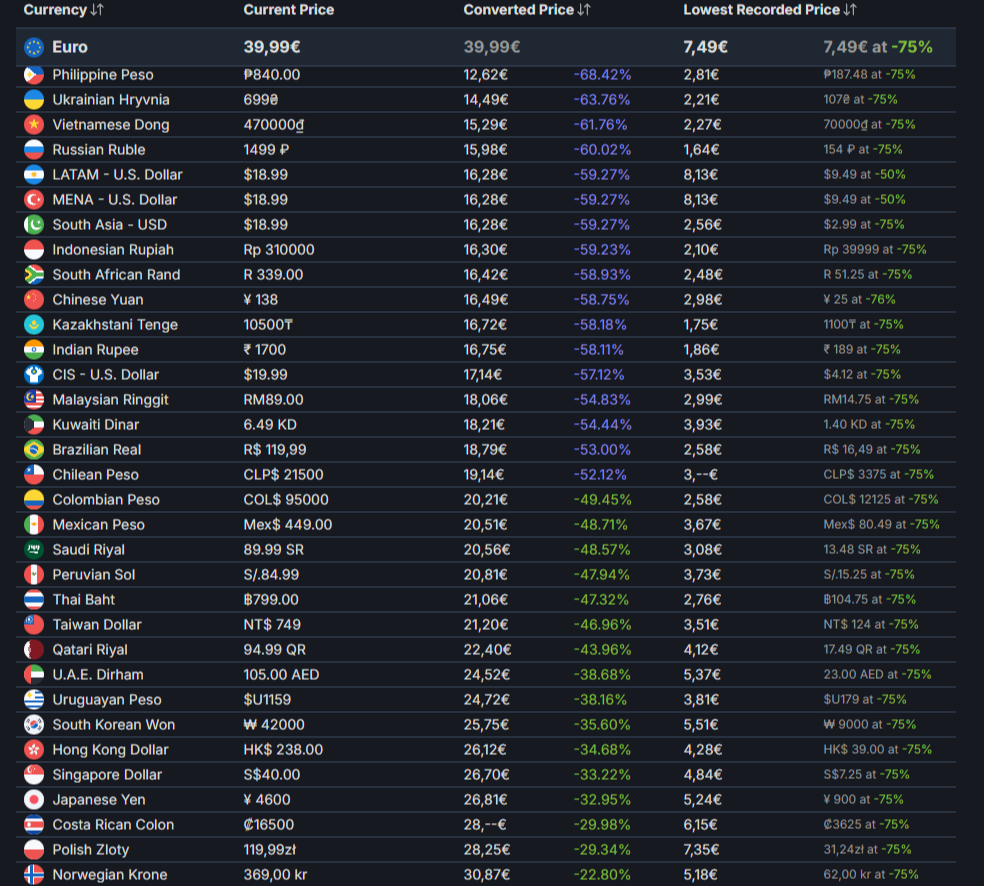984x886 pixels.
Task: Click the U.A.E. Dirham flag icon
Action: coord(34,675)
